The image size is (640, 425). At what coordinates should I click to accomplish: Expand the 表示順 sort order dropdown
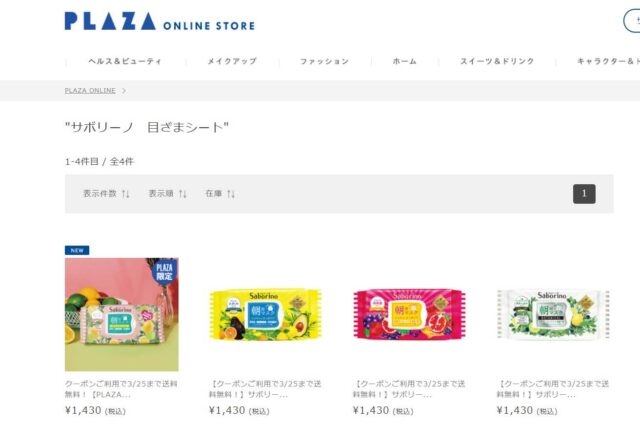click(167, 194)
